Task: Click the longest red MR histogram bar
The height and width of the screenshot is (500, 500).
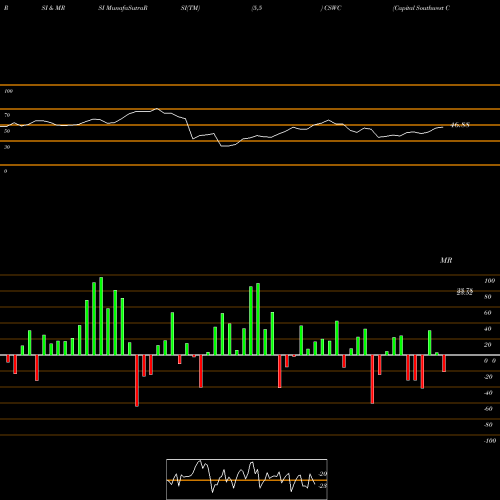Action: (137, 381)
